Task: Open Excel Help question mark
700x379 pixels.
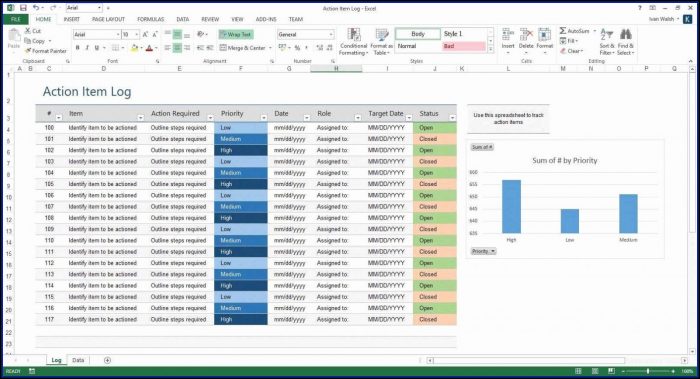Action: click(x=640, y=8)
